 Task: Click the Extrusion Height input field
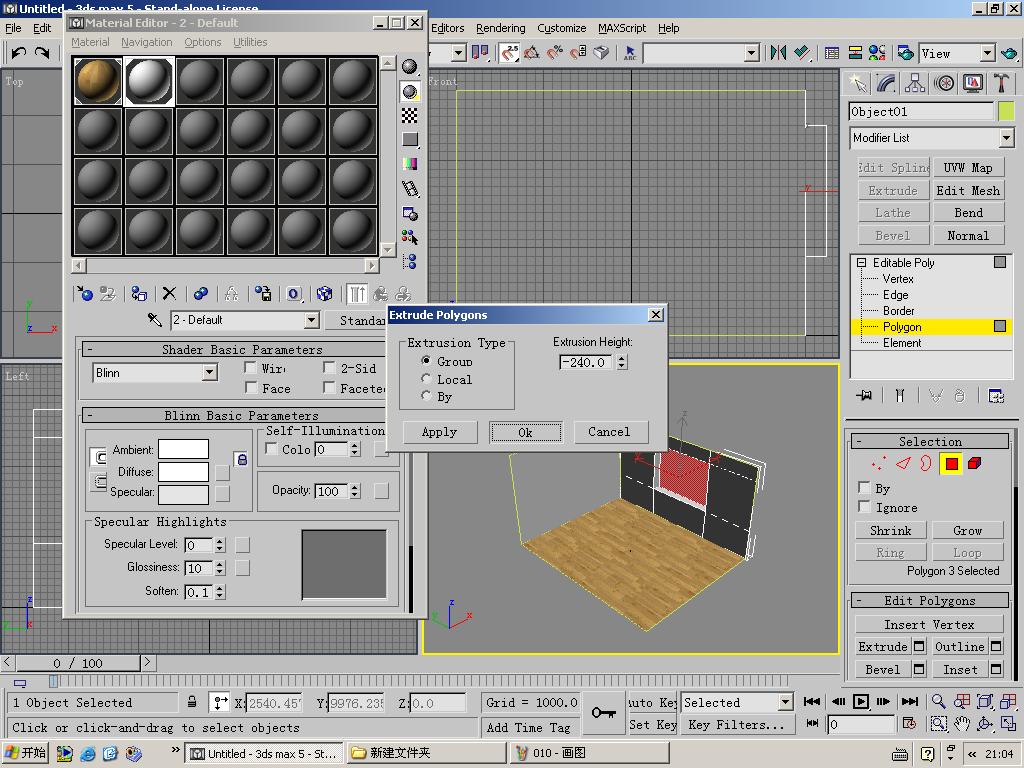[x=586, y=363]
